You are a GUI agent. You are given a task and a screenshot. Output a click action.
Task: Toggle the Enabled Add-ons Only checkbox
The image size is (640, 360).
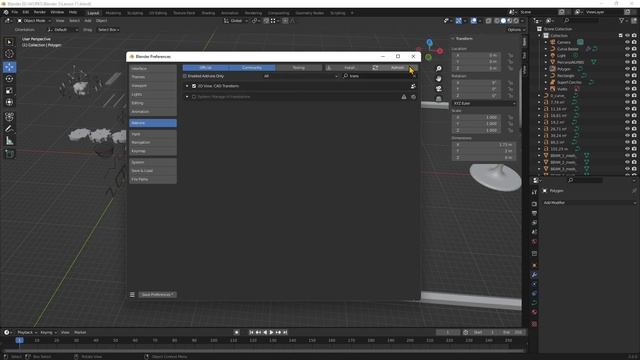(x=185, y=76)
